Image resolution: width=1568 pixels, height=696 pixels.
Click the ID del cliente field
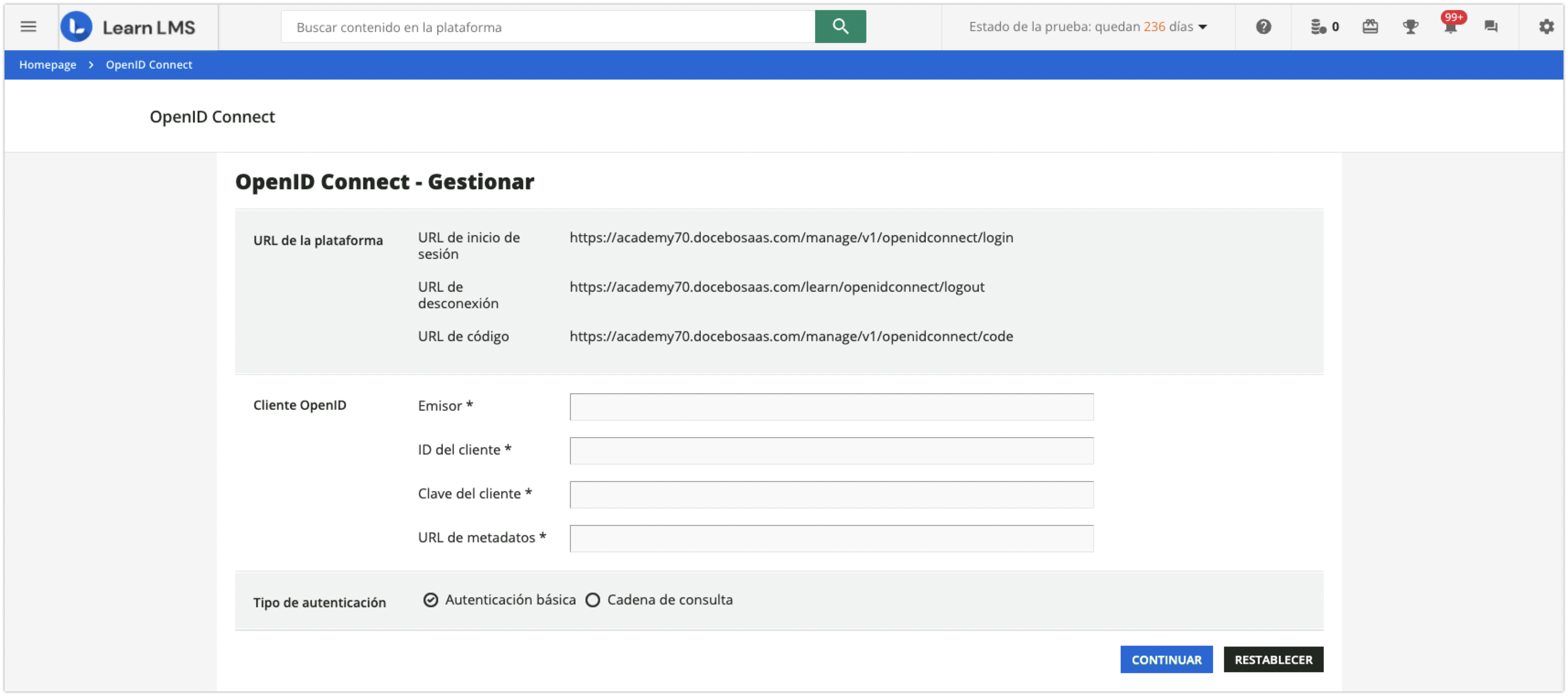[832, 451]
